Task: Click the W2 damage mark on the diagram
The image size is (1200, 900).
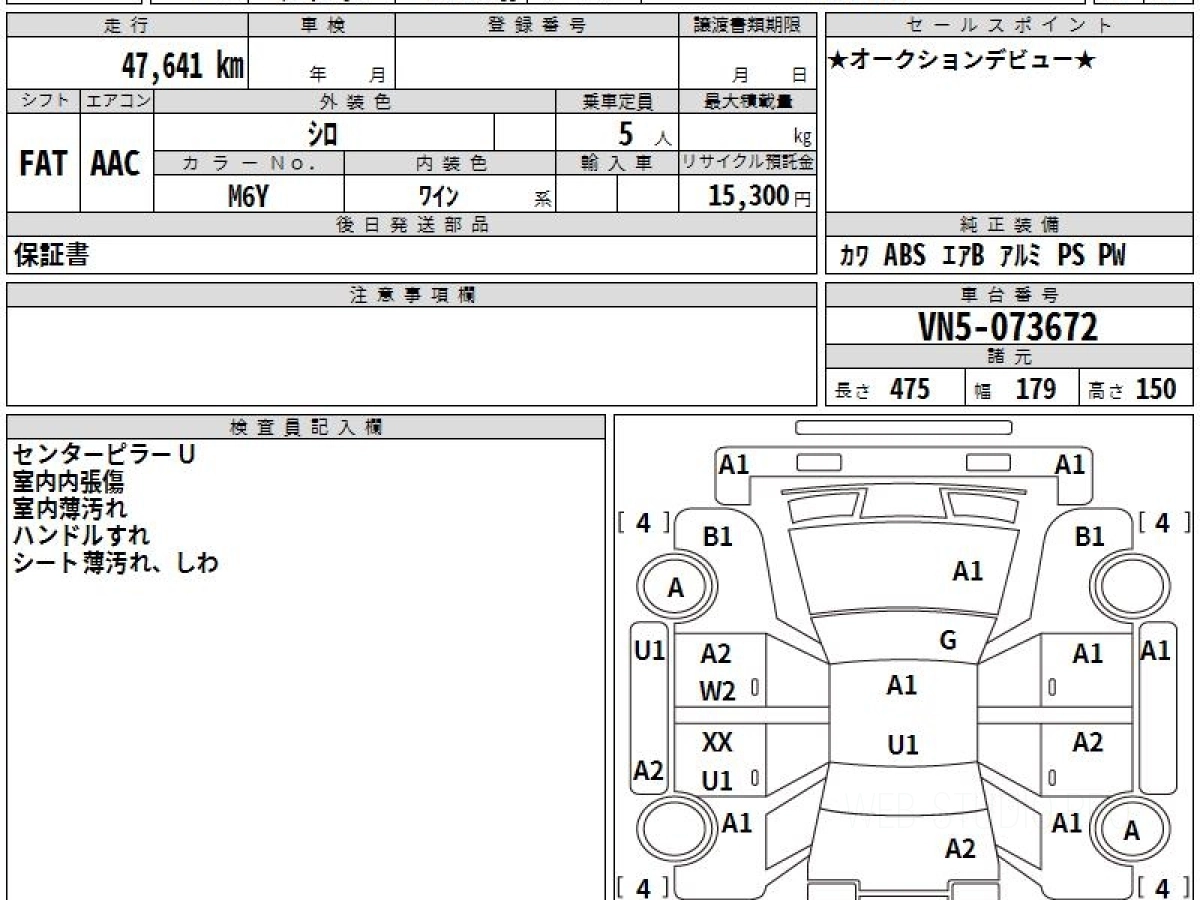Action: tap(718, 690)
